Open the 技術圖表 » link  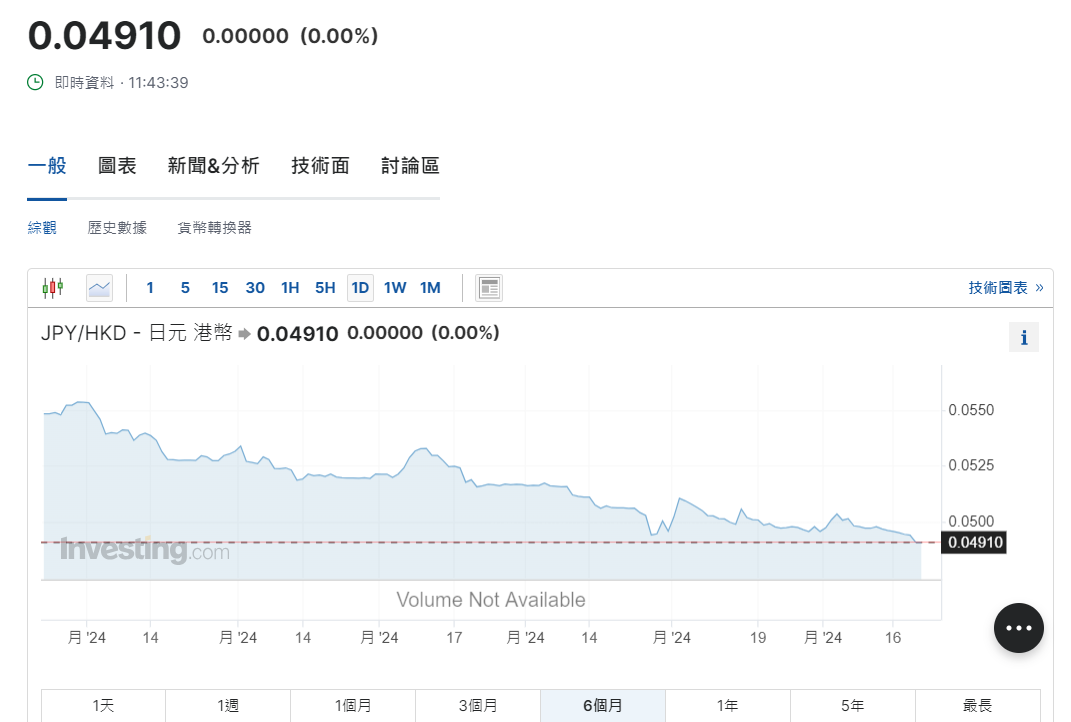(x=1005, y=288)
